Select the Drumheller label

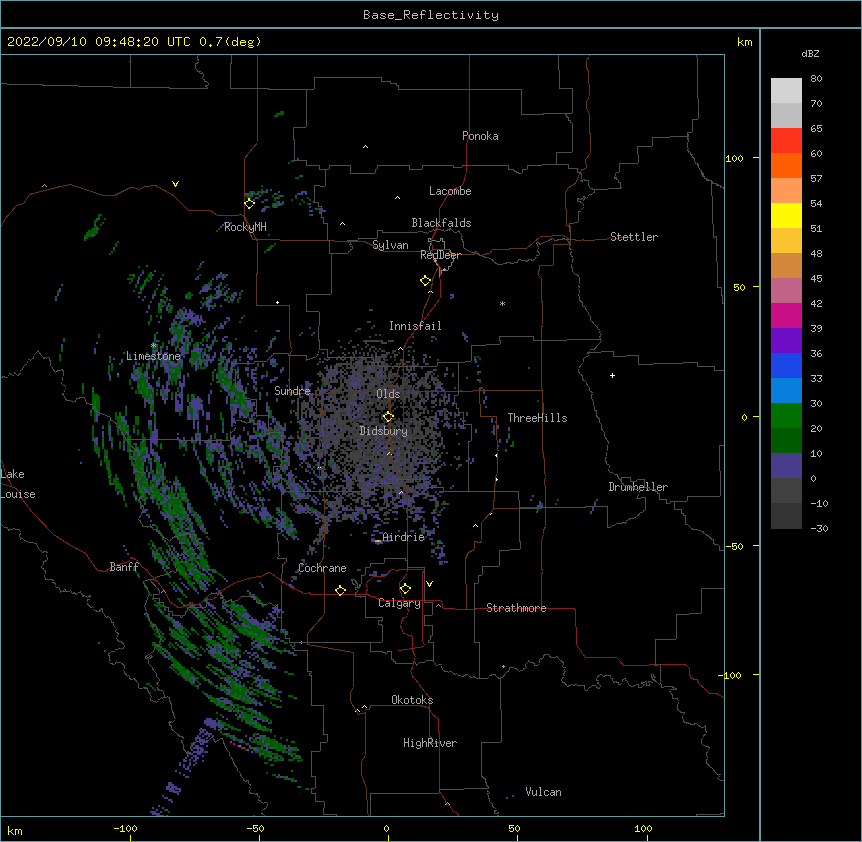(638, 487)
